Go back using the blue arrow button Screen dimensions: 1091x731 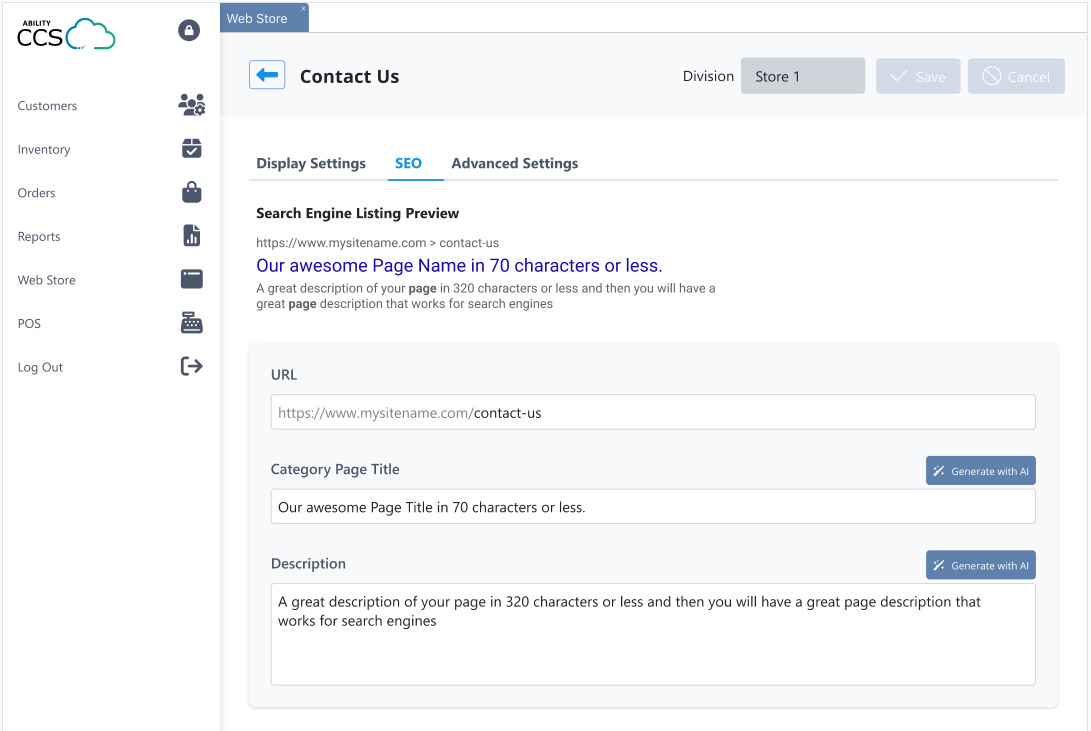pyautogui.click(x=266, y=75)
